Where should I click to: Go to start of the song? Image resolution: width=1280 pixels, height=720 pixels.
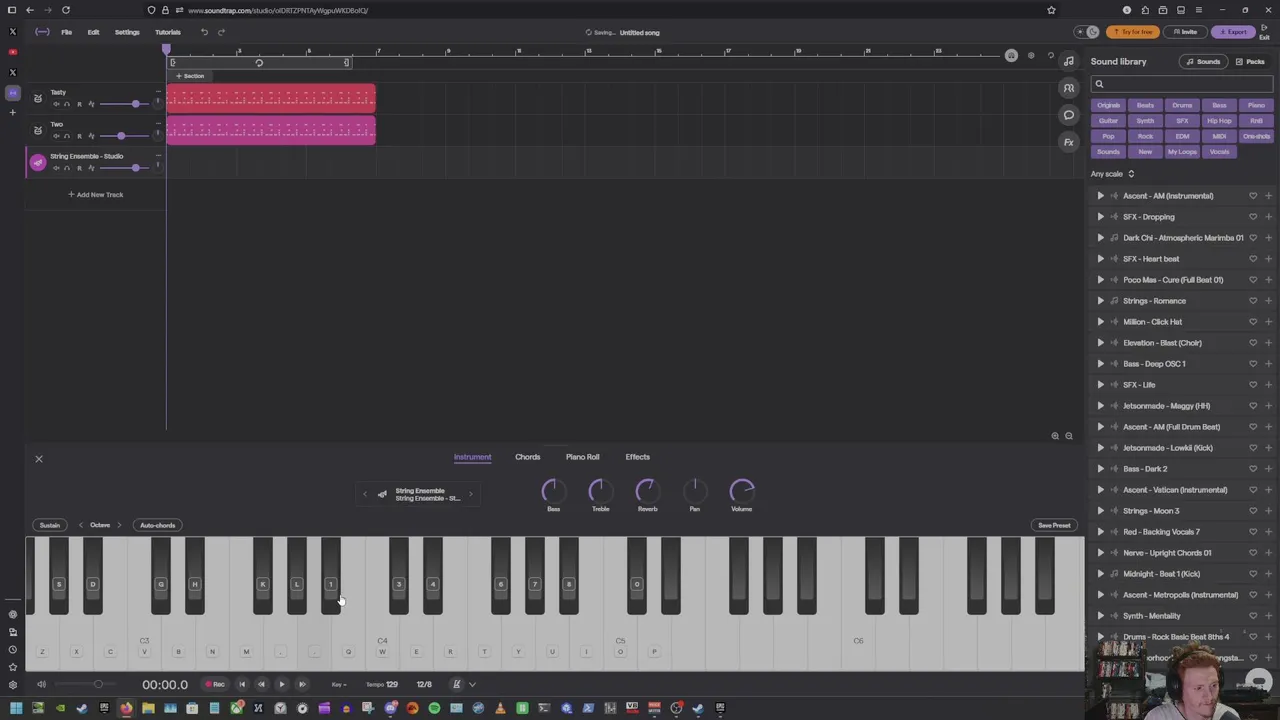click(x=242, y=684)
